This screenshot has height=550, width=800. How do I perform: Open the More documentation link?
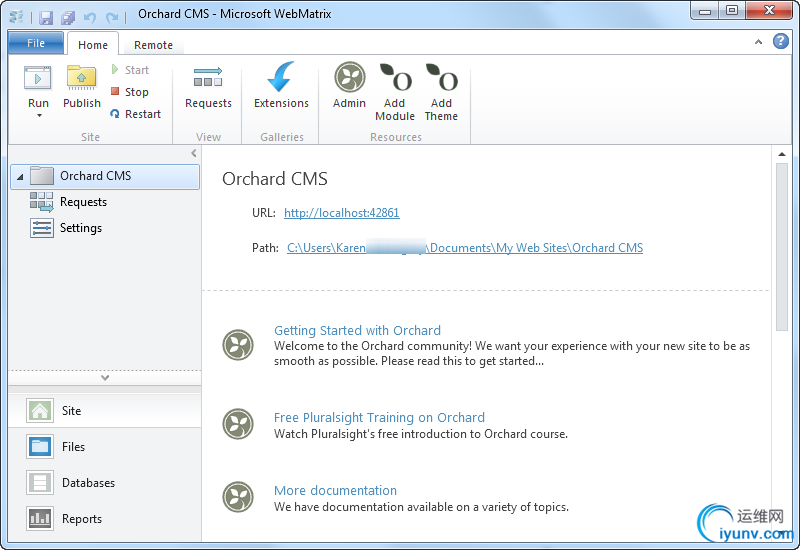coord(335,490)
